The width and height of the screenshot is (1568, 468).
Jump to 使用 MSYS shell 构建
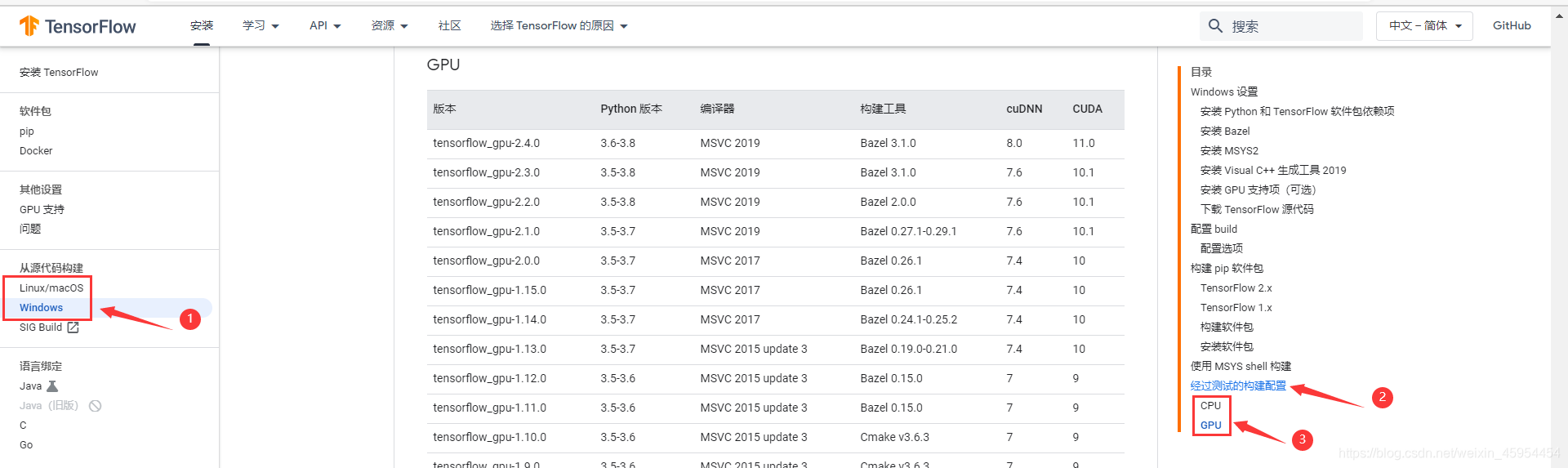[1241, 367]
